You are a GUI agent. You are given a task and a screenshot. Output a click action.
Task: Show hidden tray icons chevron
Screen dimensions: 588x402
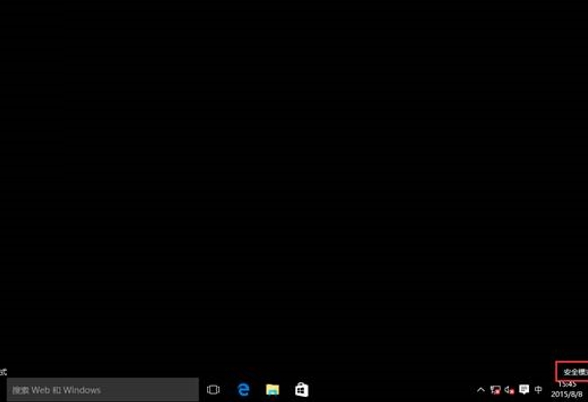click(481, 390)
